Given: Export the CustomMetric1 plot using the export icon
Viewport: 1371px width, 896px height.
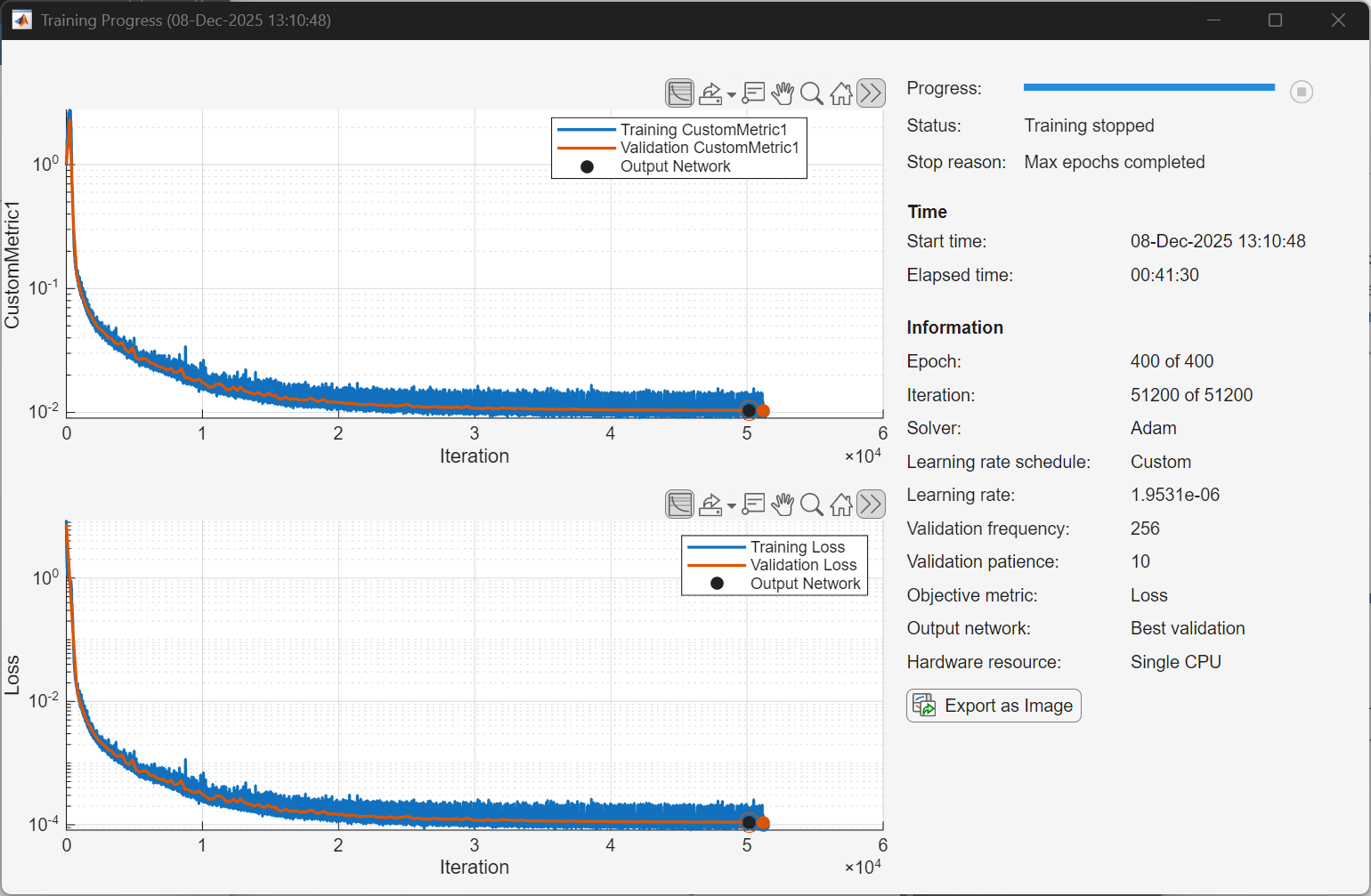Looking at the screenshot, I should click(x=710, y=93).
